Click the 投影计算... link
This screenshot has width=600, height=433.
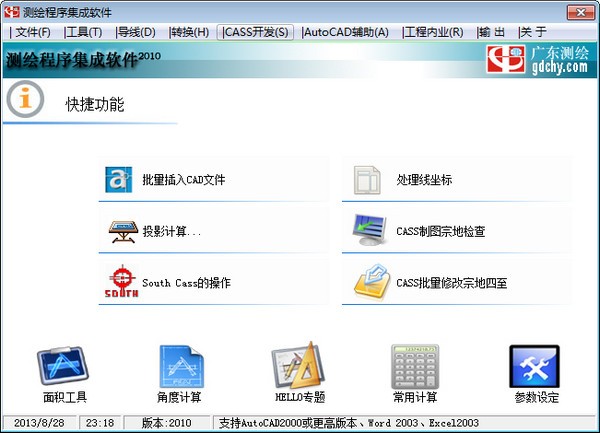click(x=172, y=231)
